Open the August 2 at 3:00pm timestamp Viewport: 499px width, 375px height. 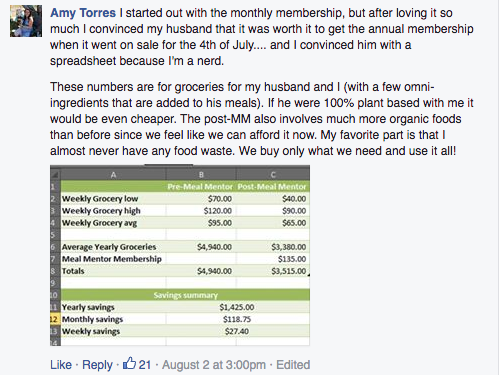214,365
